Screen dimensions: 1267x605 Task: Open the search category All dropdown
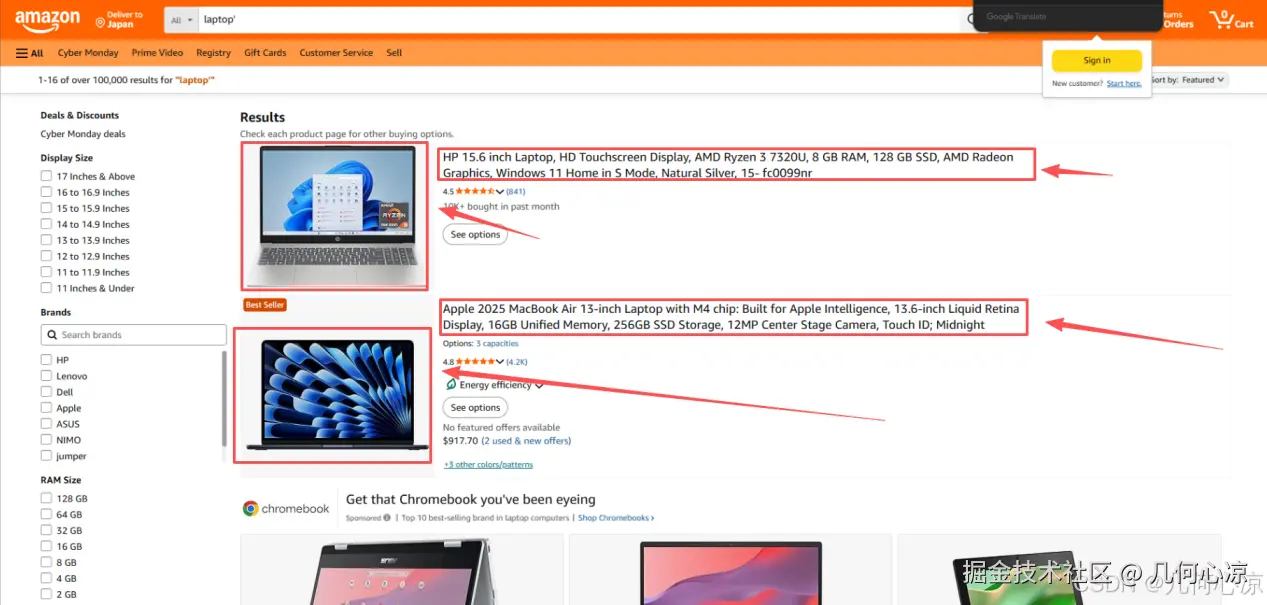(x=181, y=20)
